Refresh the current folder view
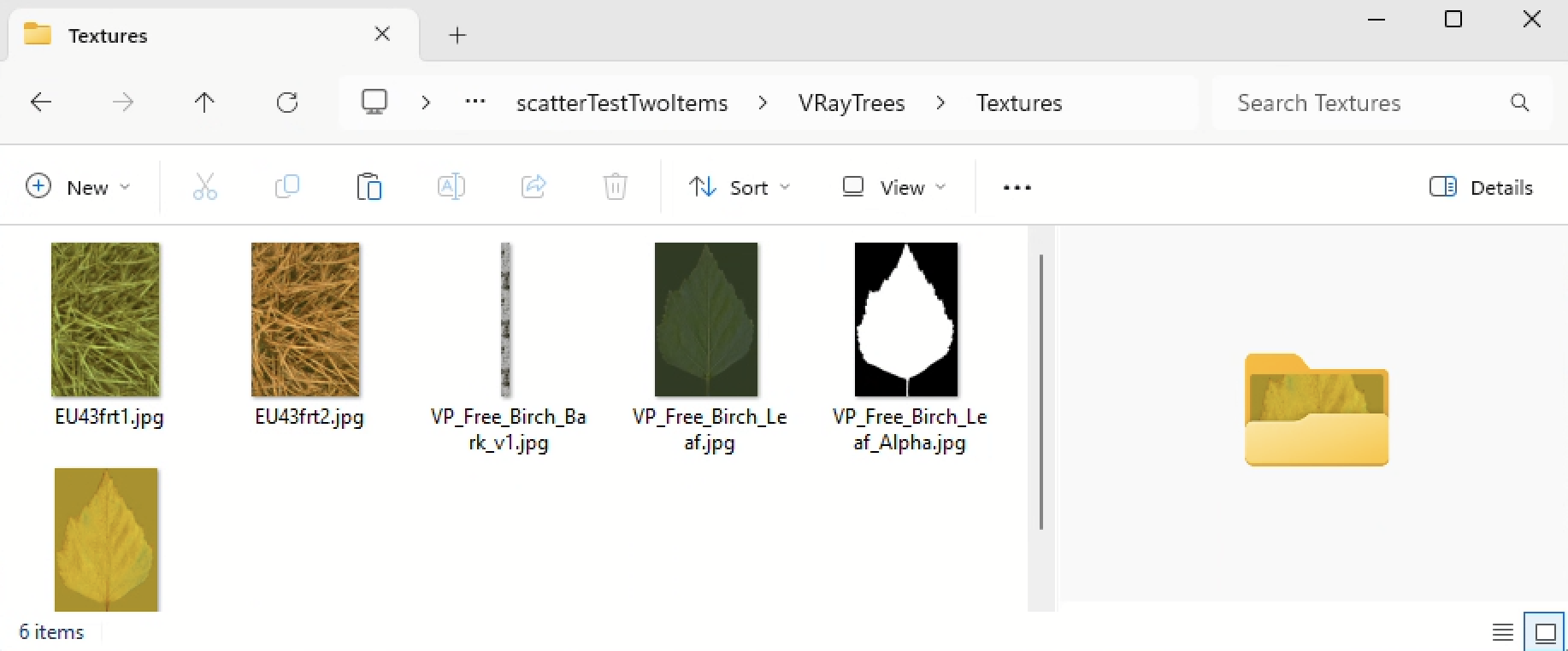 (287, 103)
